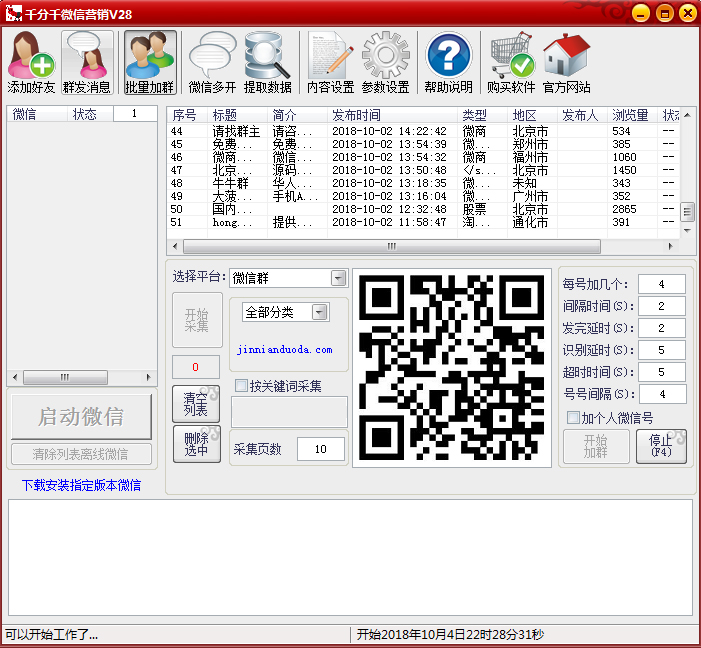The height and width of the screenshot is (648, 701).
Task: Click the 停止(F4) button
Action: tap(661, 446)
